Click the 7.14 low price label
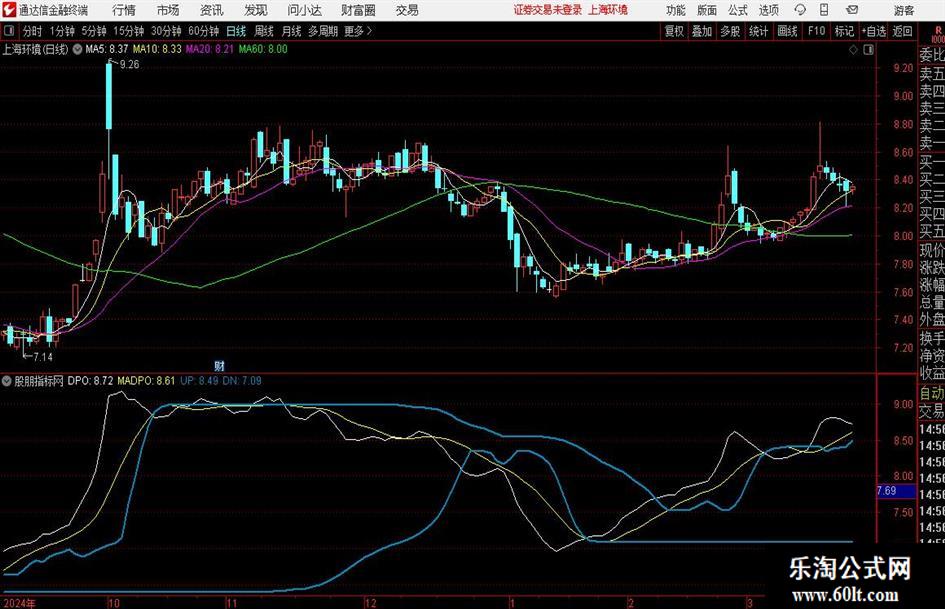Screen dimensions: 945x609 pyautogui.click(x=43, y=357)
